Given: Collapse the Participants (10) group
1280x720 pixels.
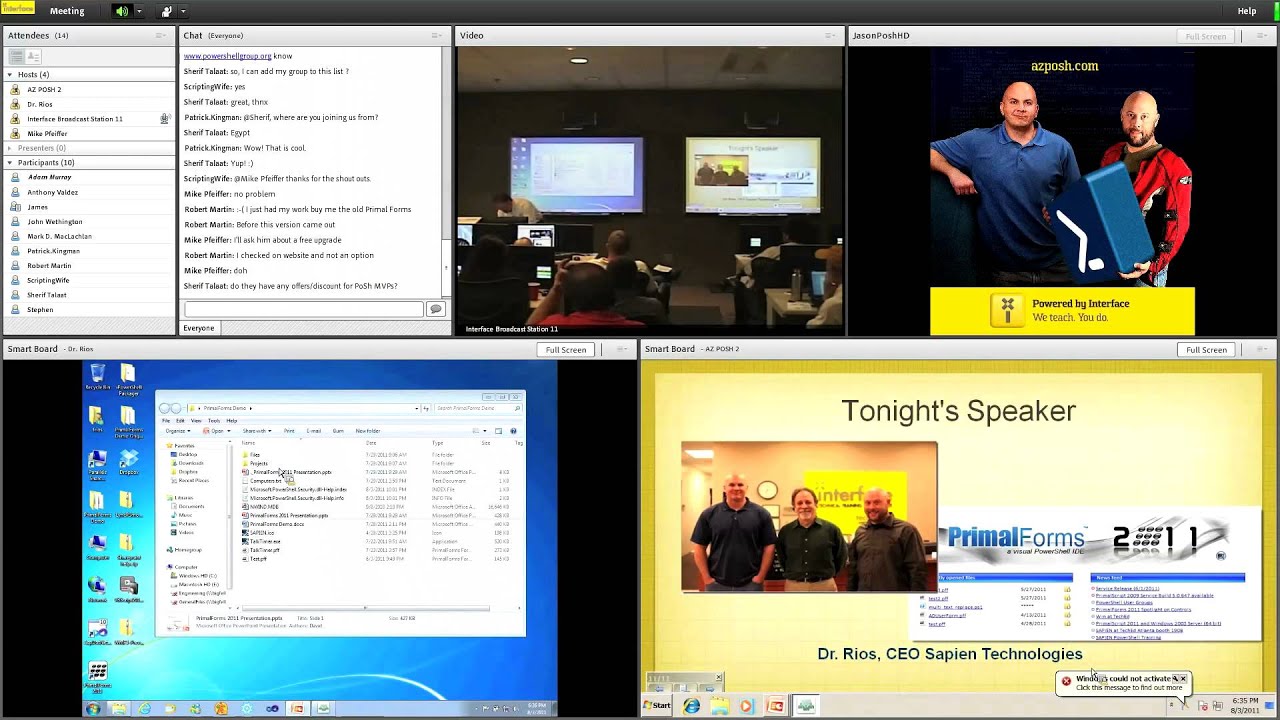Looking at the screenshot, I should point(10,162).
